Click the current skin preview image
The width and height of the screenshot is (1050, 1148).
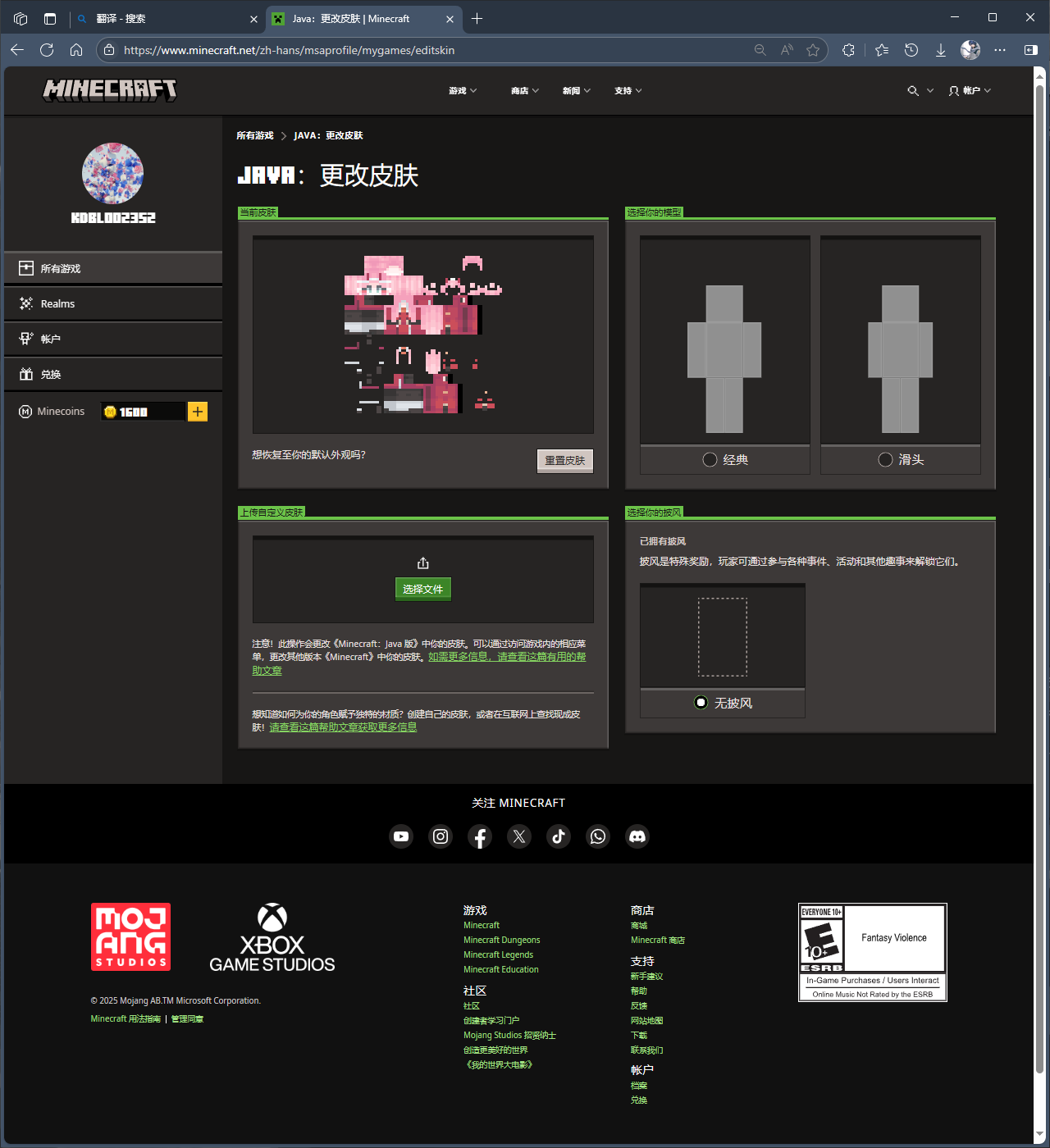pyautogui.click(x=423, y=335)
